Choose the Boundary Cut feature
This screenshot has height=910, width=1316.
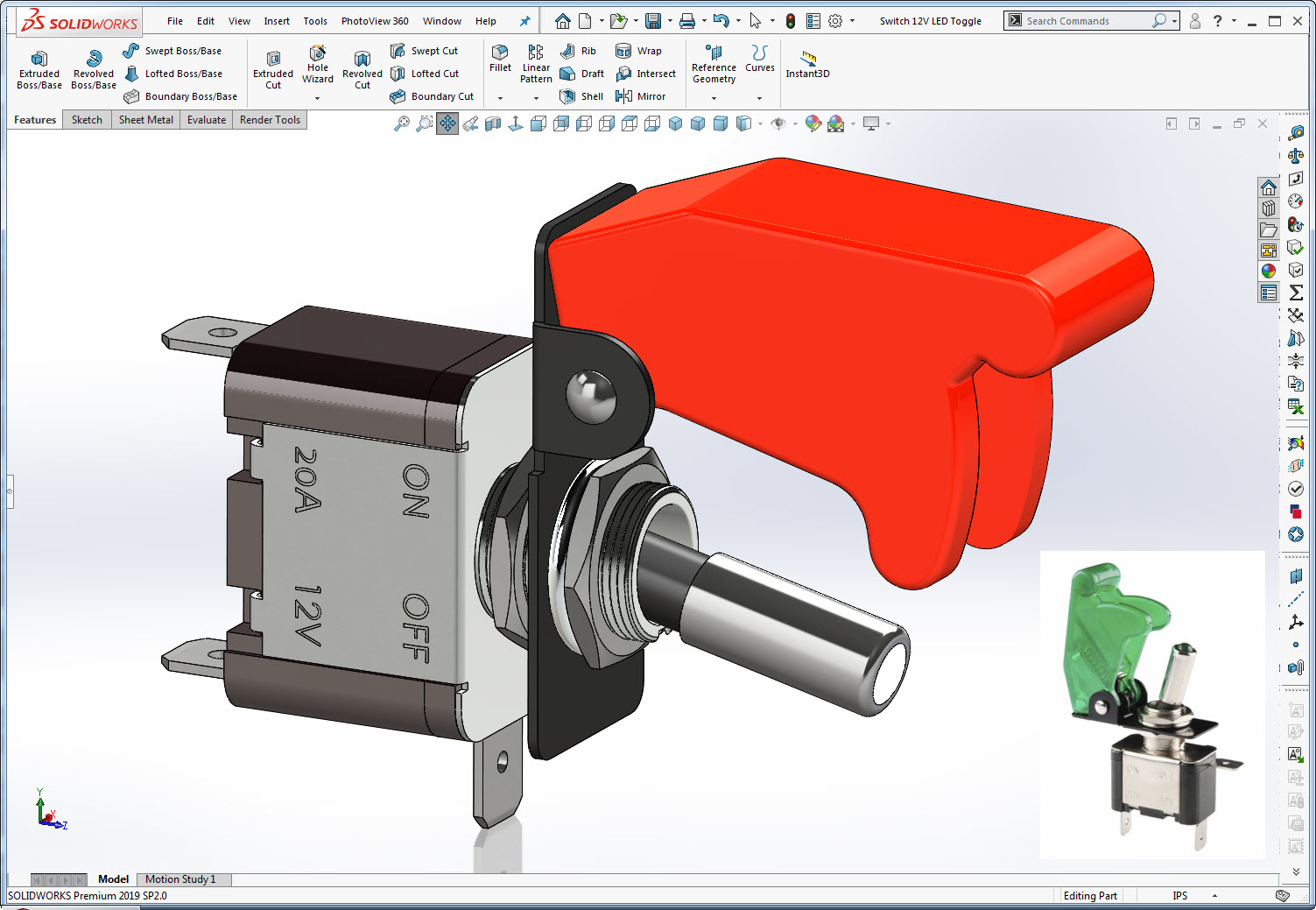432,96
